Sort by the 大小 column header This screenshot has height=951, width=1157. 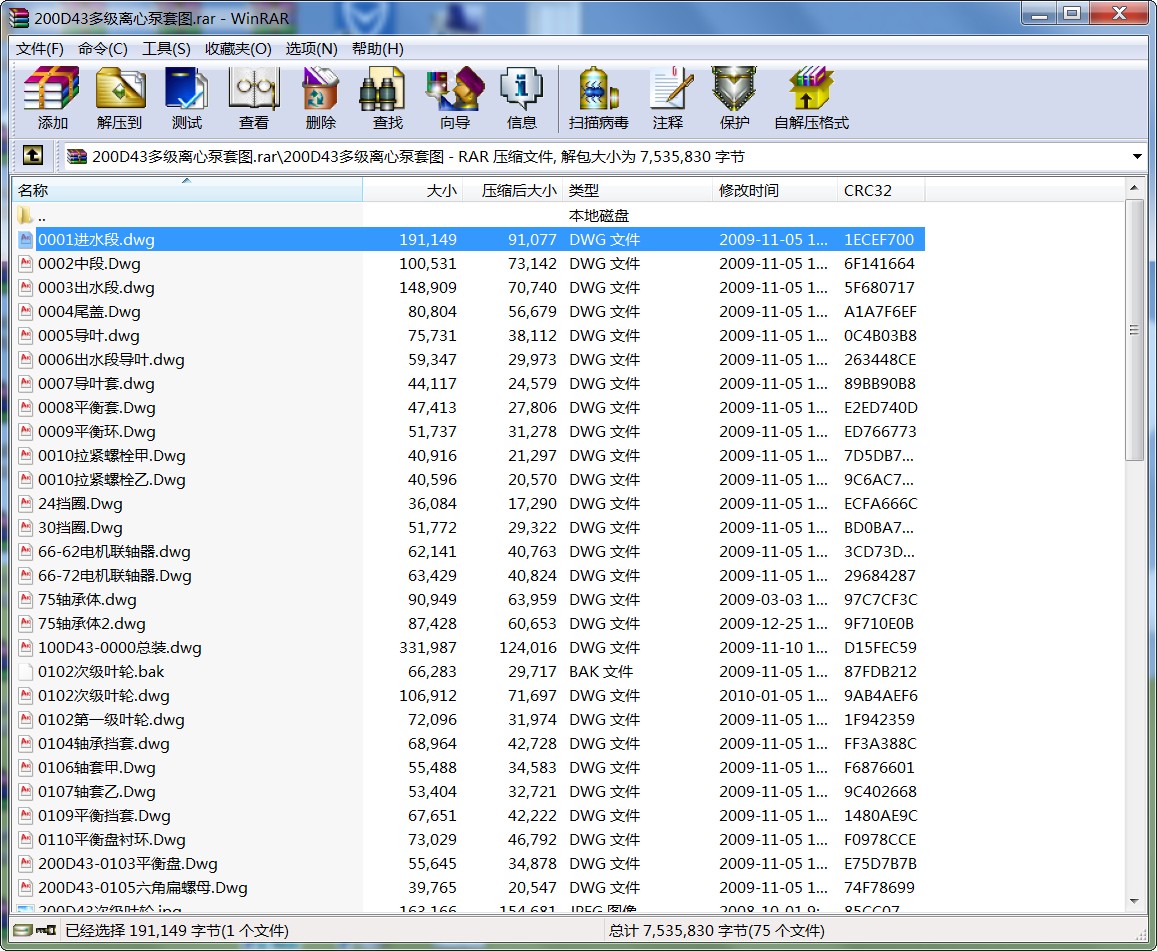click(412, 190)
